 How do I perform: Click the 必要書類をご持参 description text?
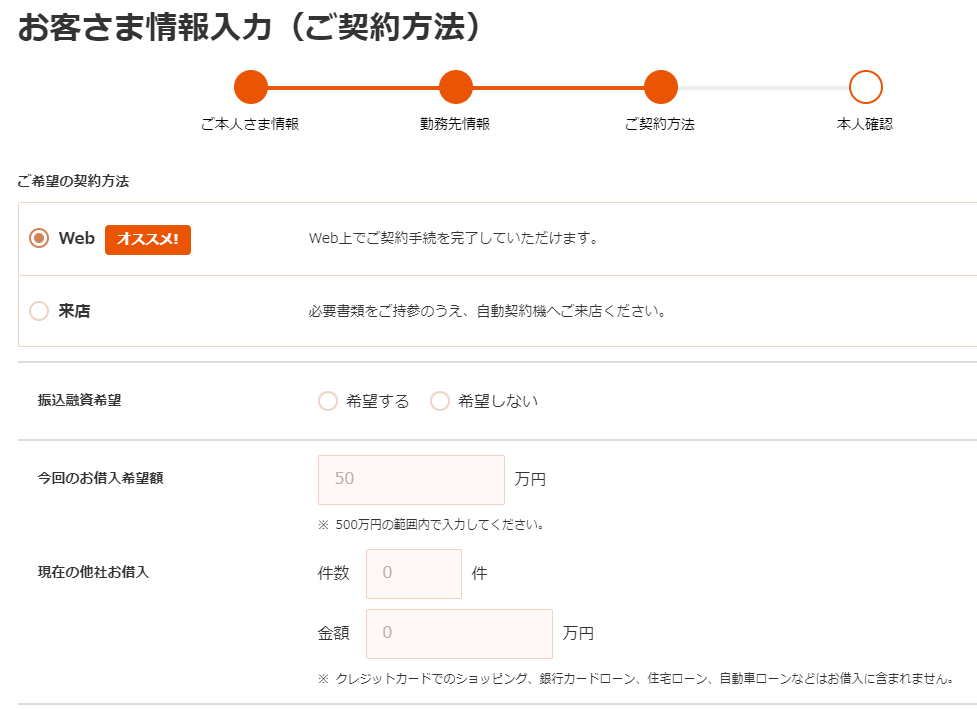[487, 311]
